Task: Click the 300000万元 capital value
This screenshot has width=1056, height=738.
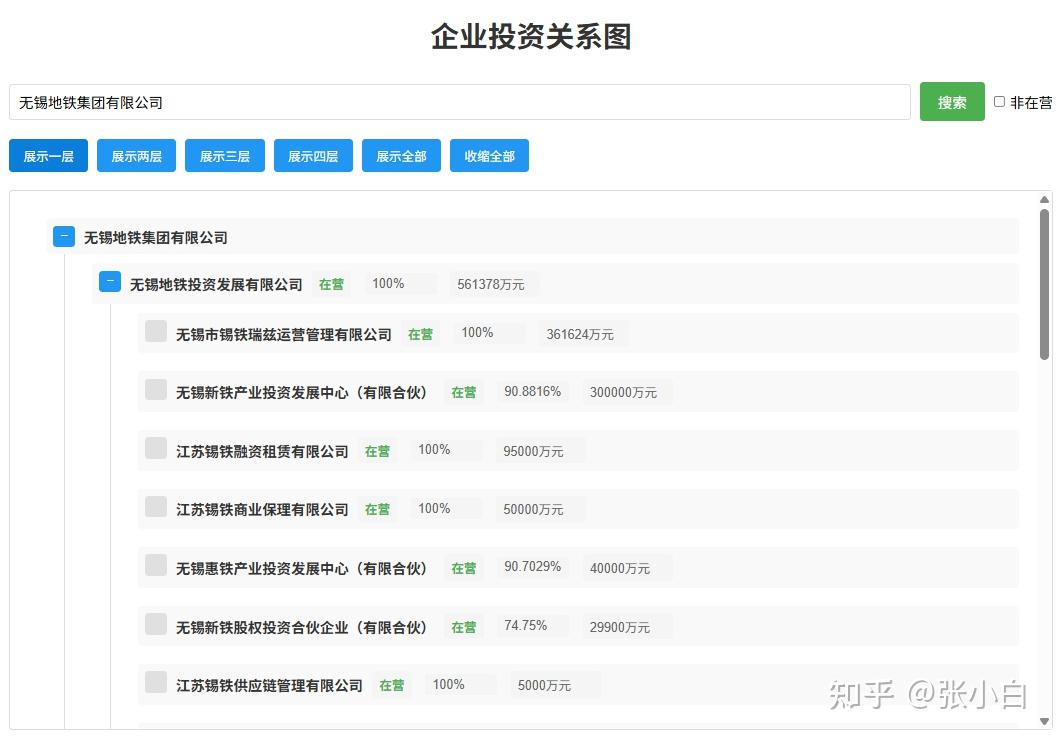Action: point(623,393)
